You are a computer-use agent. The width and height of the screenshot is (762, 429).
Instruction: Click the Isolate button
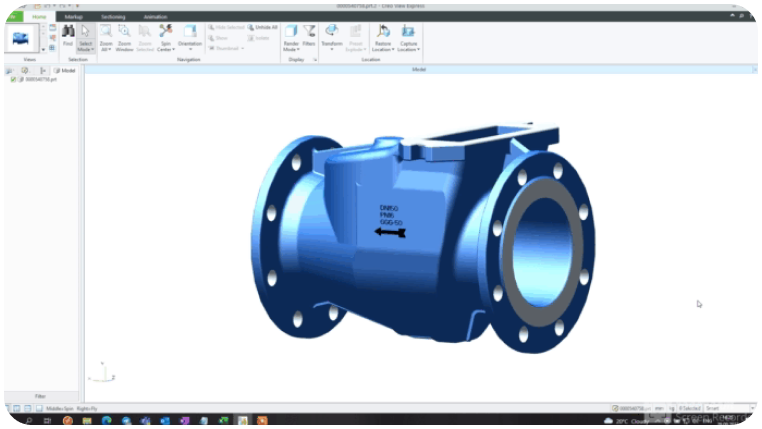pos(259,38)
